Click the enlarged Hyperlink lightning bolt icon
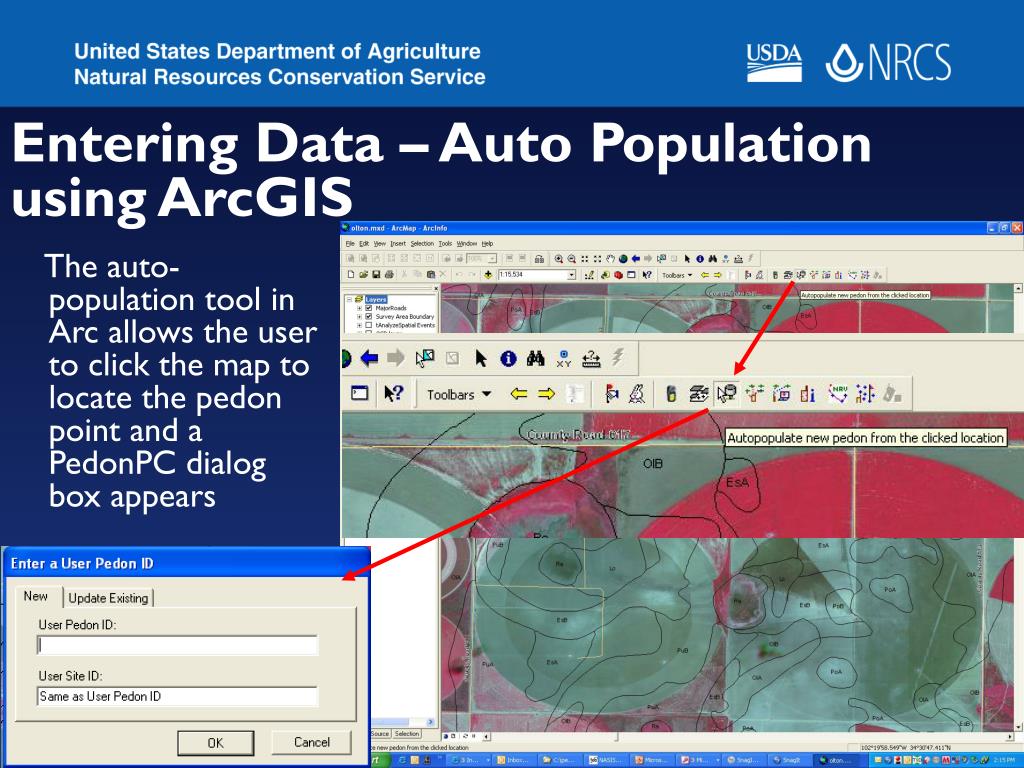The height and width of the screenshot is (768, 1024). [617, 357]
